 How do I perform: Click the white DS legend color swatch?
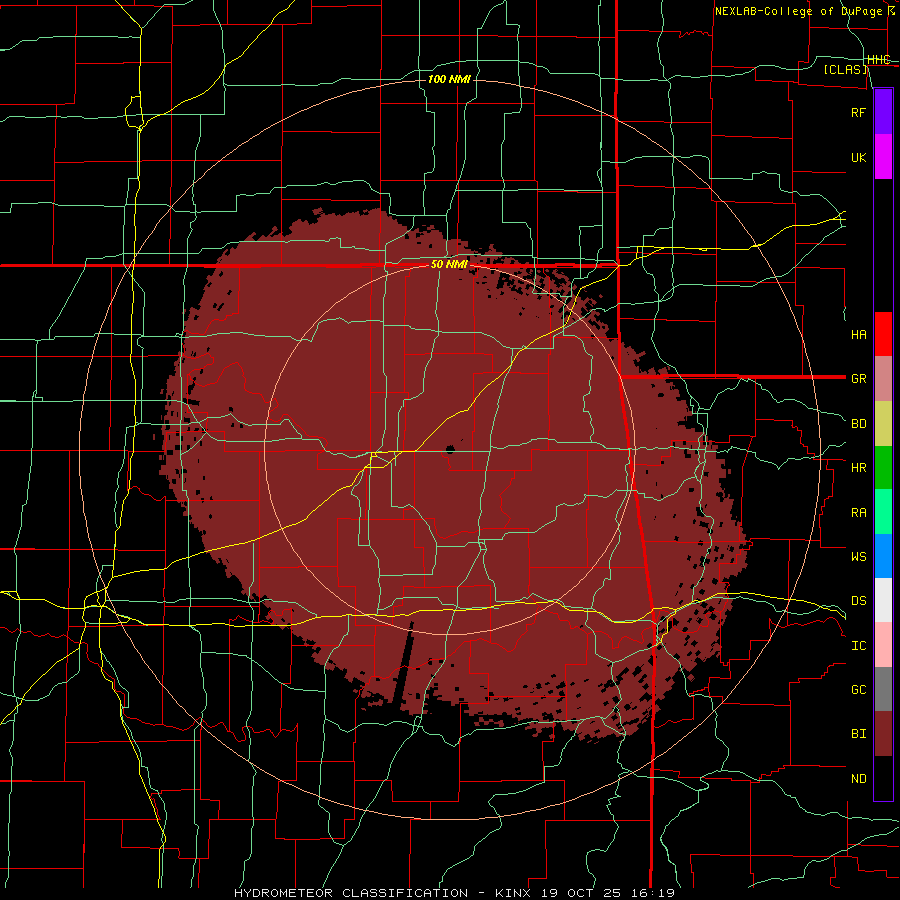pyautogui.click(x=883, y=600)
